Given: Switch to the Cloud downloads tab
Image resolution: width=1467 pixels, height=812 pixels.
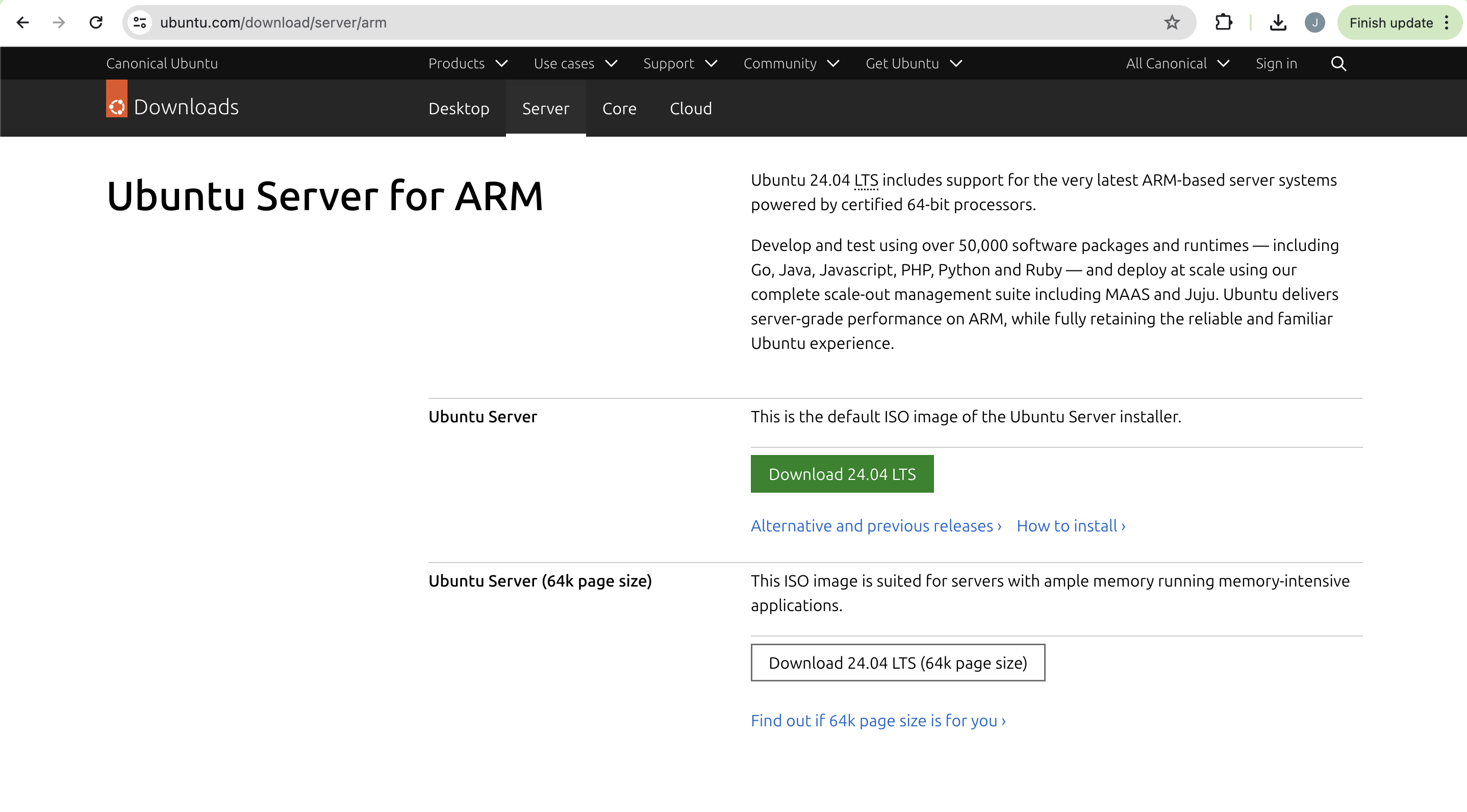Looking at the screenshot, I should (691, 108).
